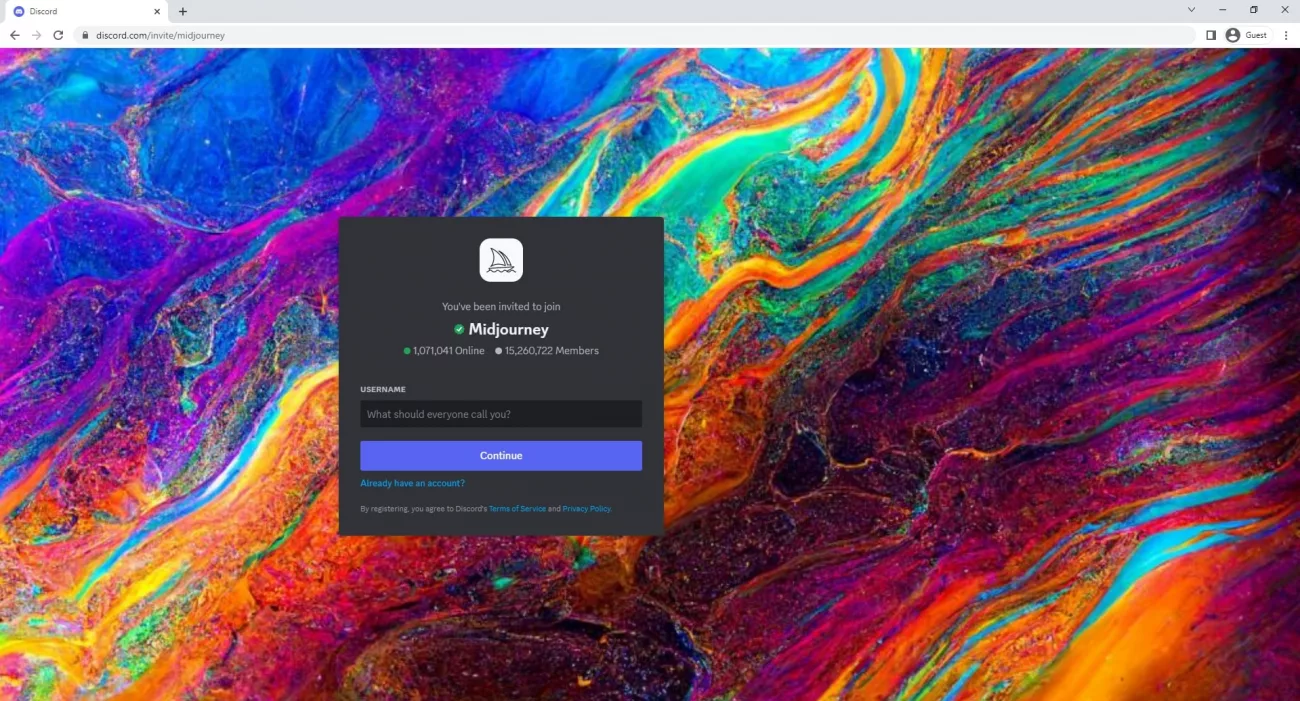
Task: Click 'Already have an account?' link
Action: coord(412,483)
